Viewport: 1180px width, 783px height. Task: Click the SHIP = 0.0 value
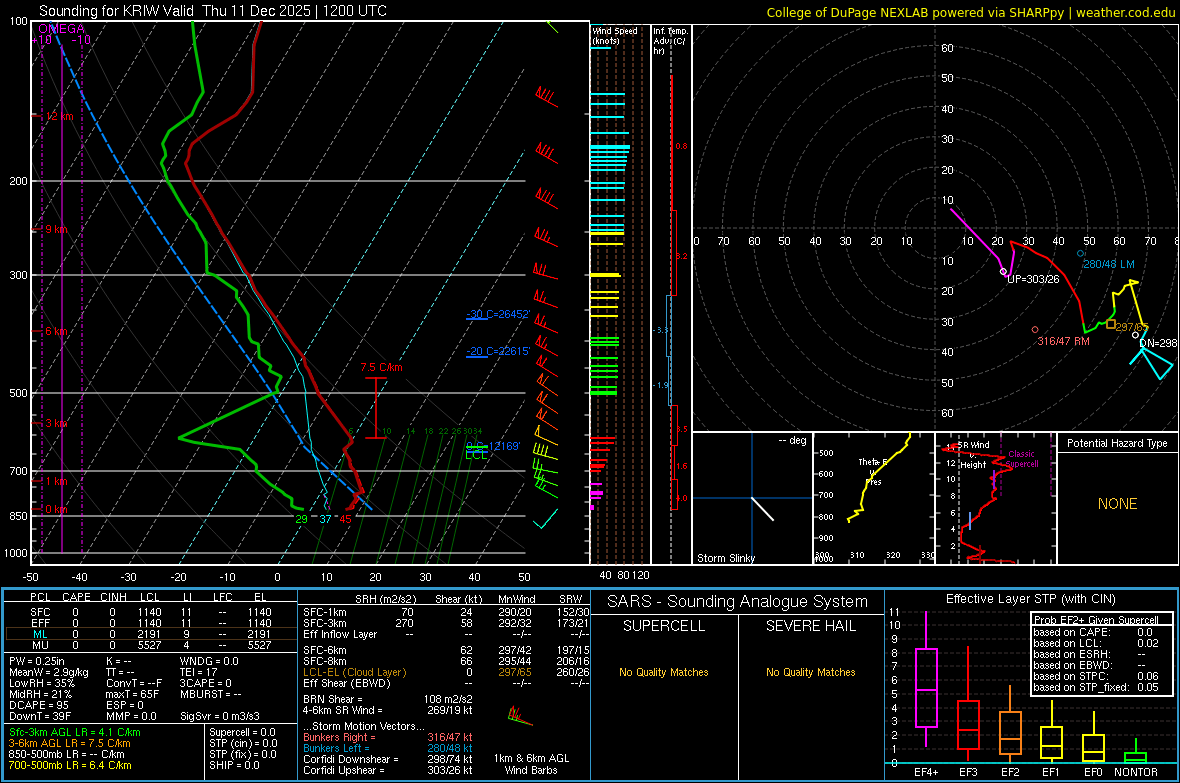(234, 766)
